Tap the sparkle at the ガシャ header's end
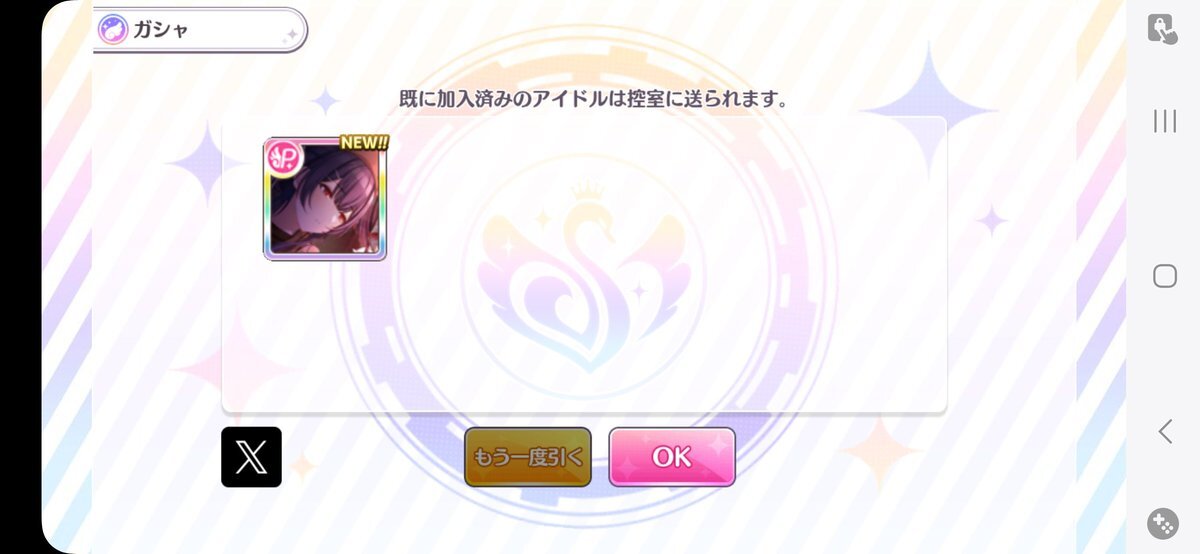Image resolution: width=1200 pixels, height=554 pixels. 291,35
